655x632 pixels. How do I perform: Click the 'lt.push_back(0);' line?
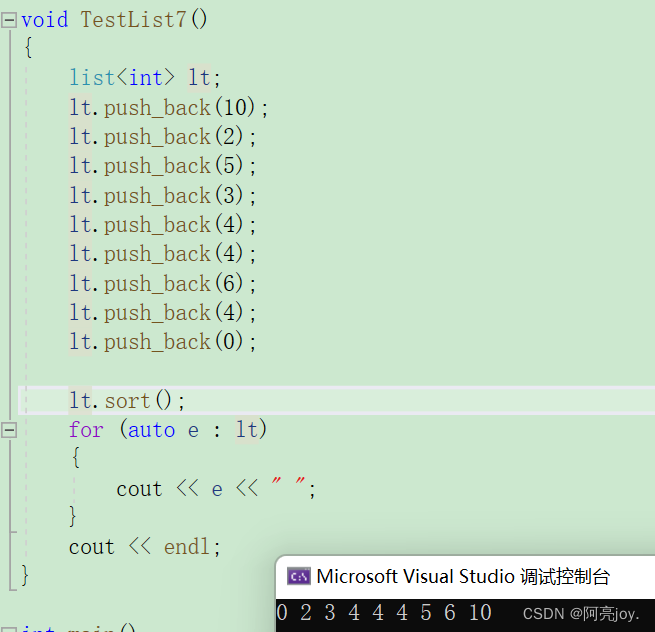pyautogui.click(x=162, y=342)
